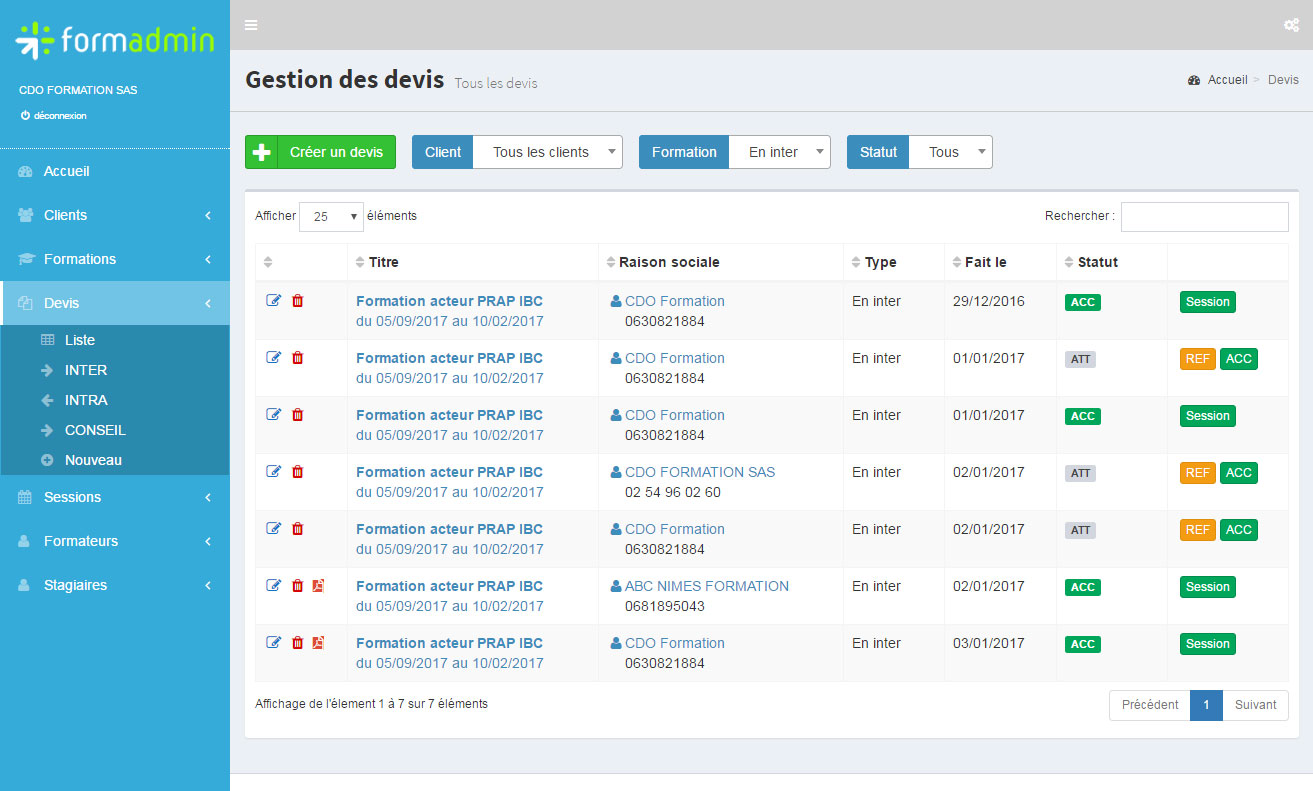The image size is (1313, 791).
Task: Open settings gears icon at top right
Action: [1291, 25]
